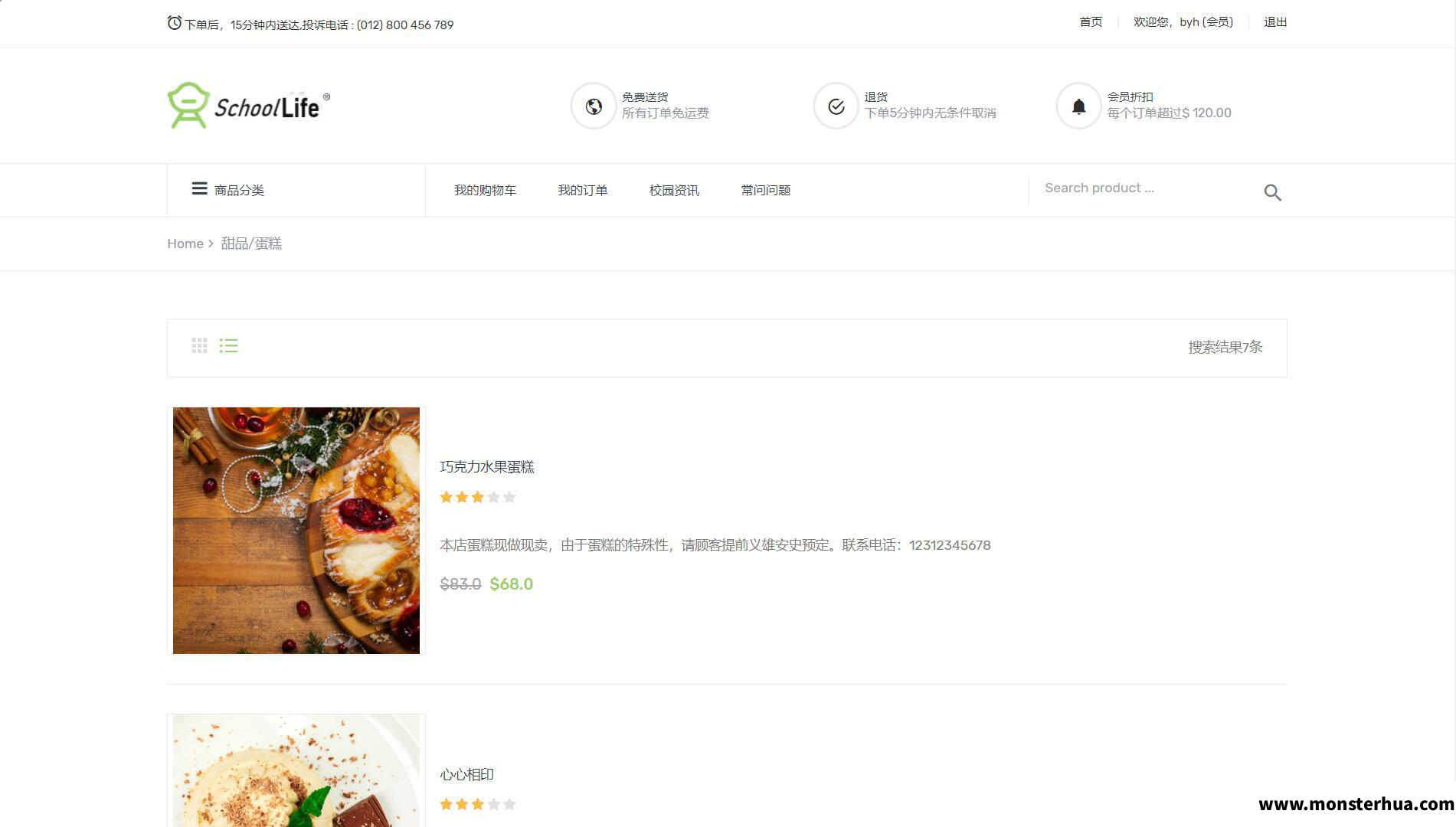The height and width of the screenshot is (827, 1456).
Task: Focus the Search product input field
Action: point(1145,188)
